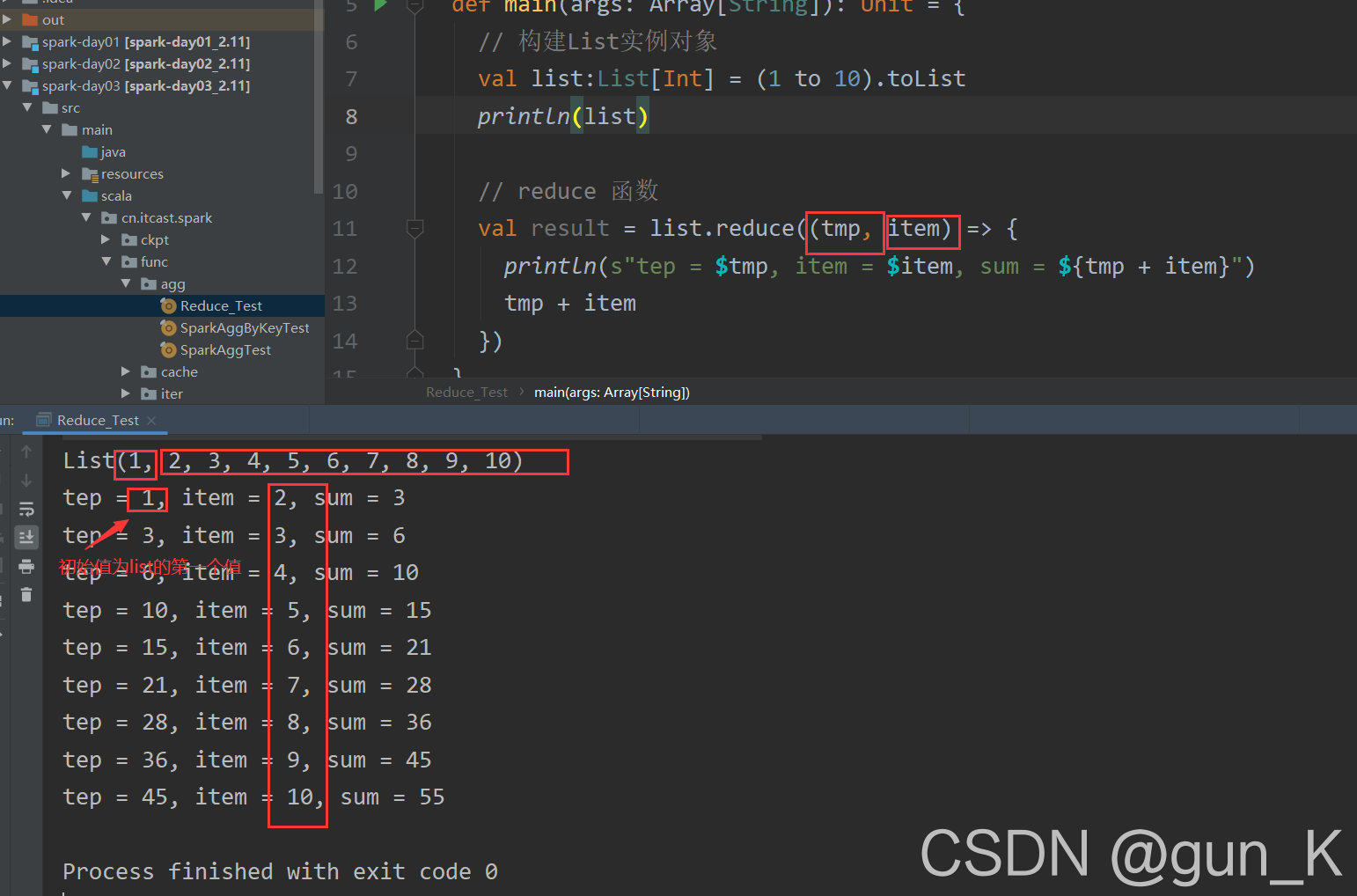Image resolution: width=1357 pixels, height=896 pixels.
Task: Click the Down the stack trace arrow
Action: coord(26,481)
